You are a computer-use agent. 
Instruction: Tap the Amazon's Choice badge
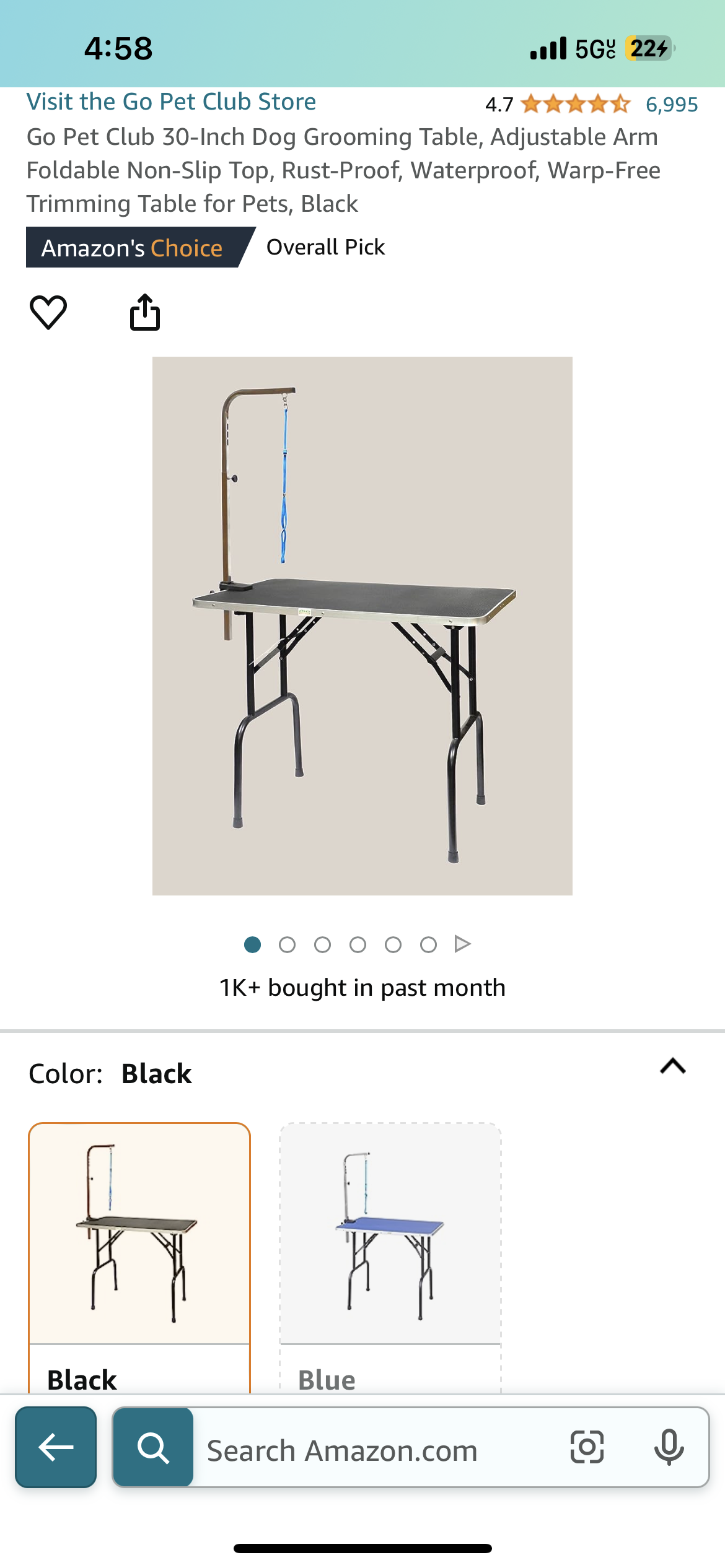132,248
